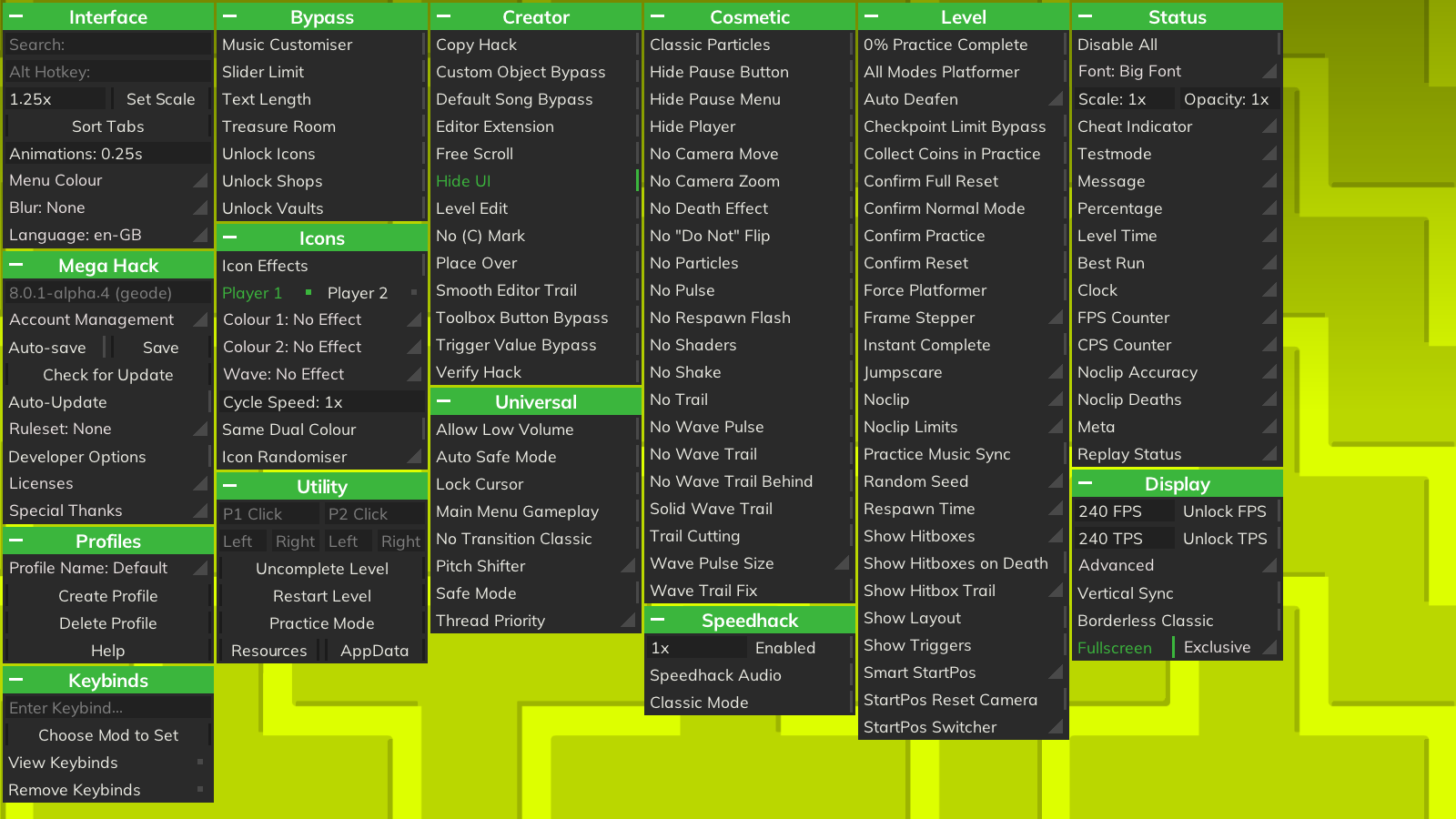Focus the Search field in Interface panel

107,45
